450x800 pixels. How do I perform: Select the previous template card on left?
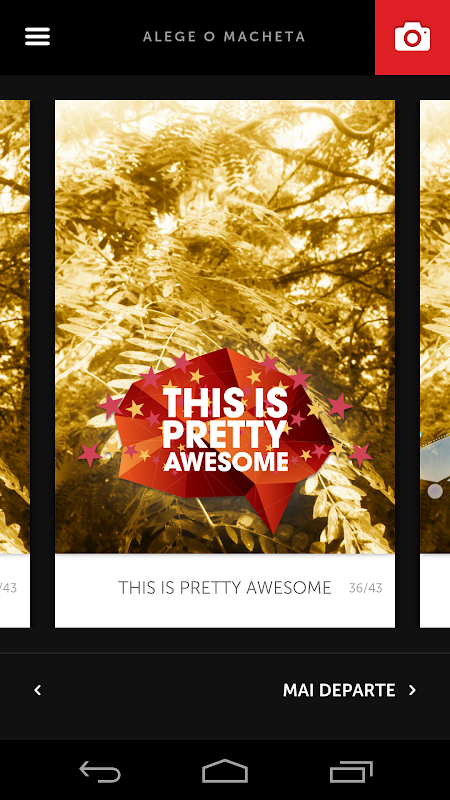15,364
